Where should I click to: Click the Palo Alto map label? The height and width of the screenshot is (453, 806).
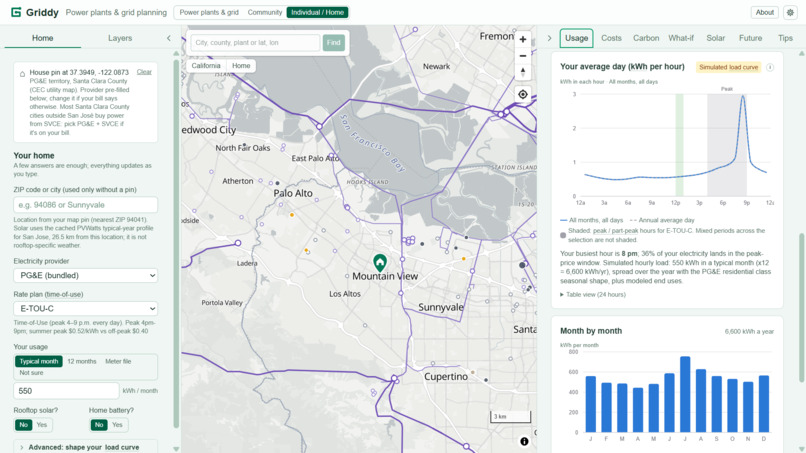click(x=293, y=193)
